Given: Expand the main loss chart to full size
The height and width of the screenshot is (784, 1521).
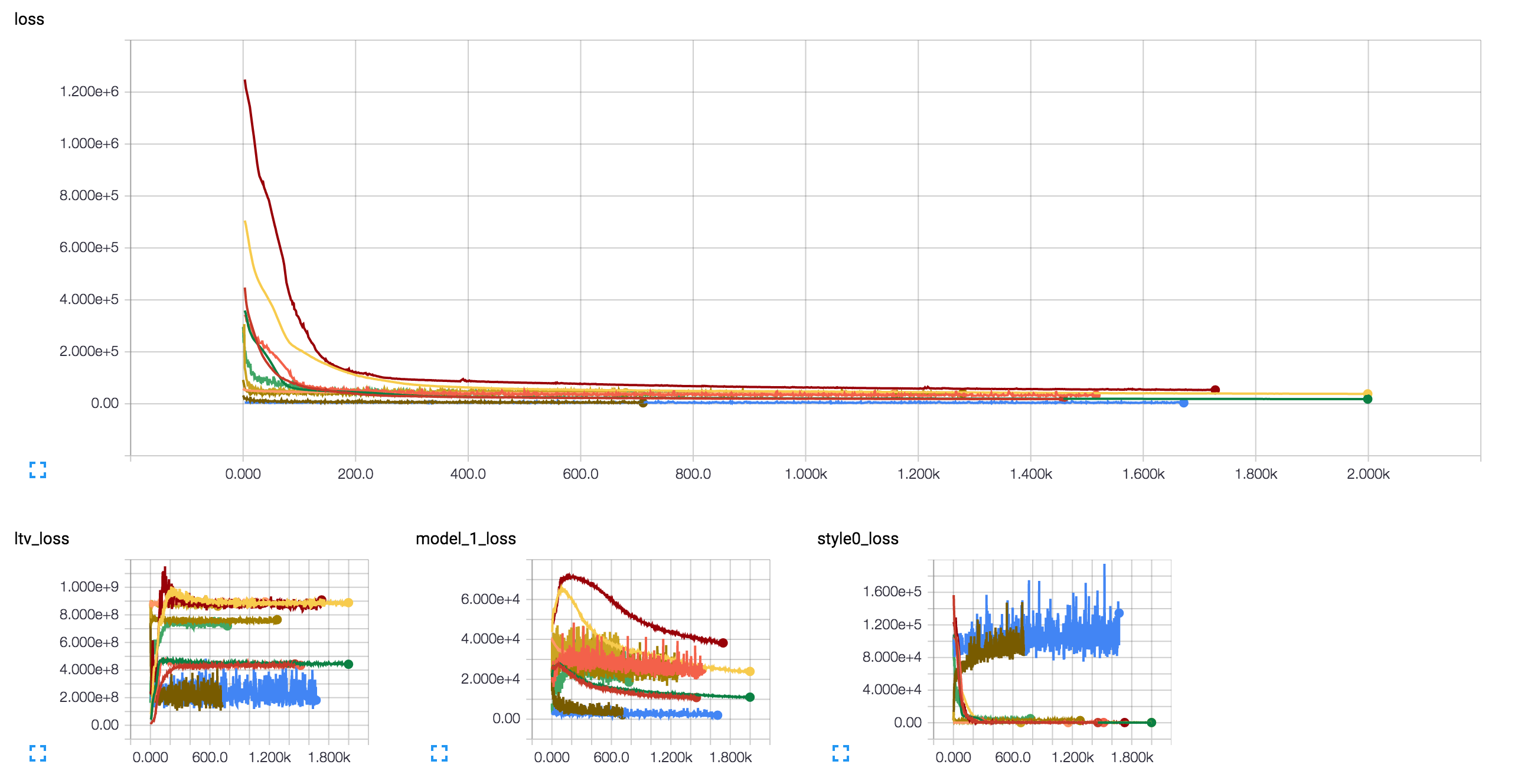Looking at the screenshot, I should coord(38,470).
